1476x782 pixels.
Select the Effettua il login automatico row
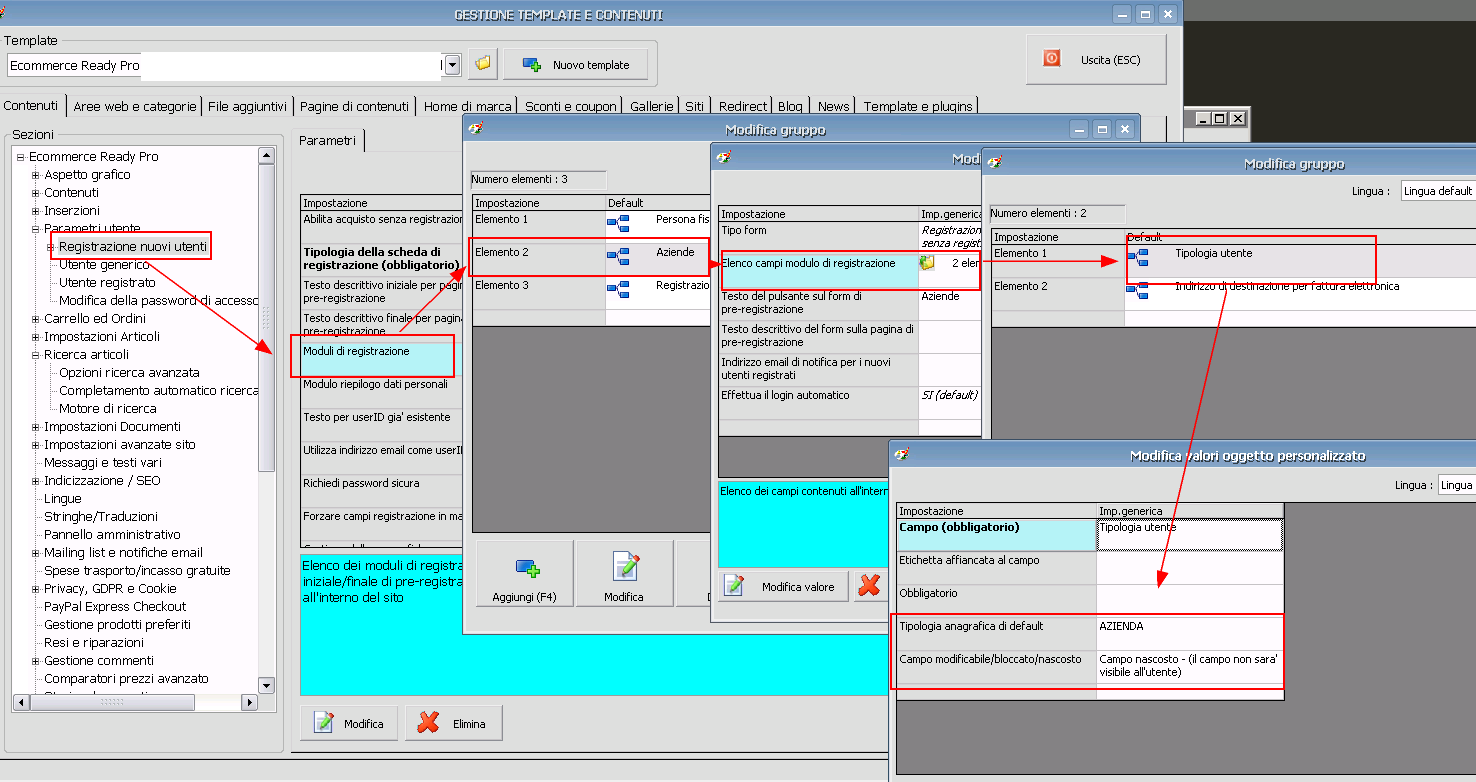(x=849, y=404)
